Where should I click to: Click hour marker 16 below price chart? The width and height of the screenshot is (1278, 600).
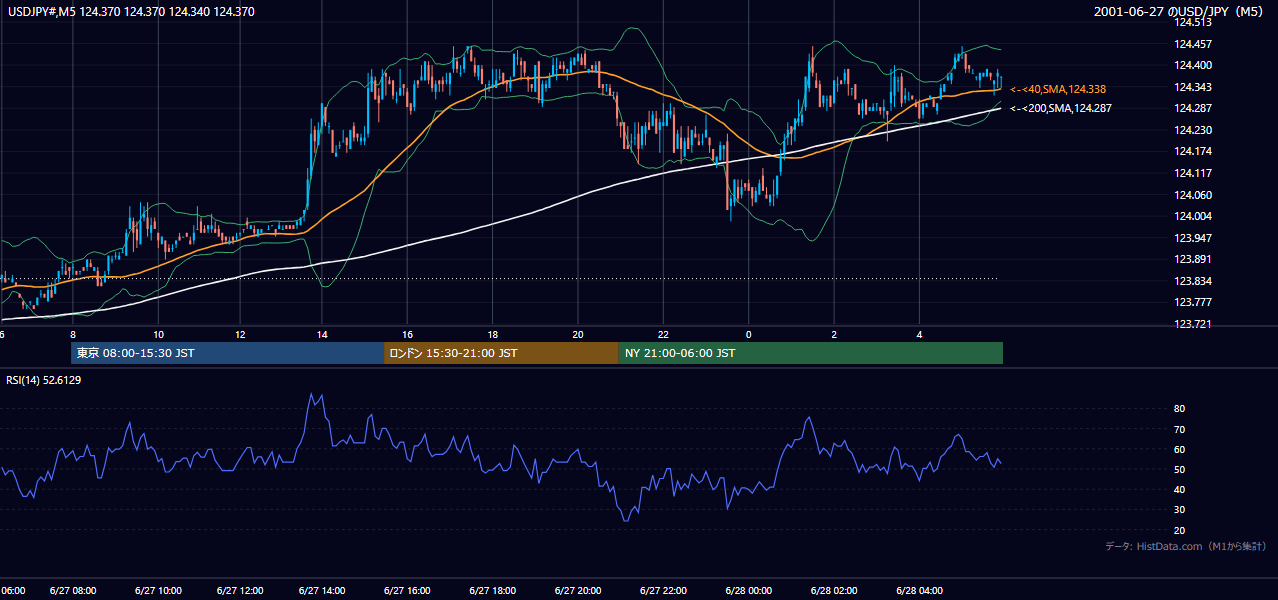(x=408, y=334)
